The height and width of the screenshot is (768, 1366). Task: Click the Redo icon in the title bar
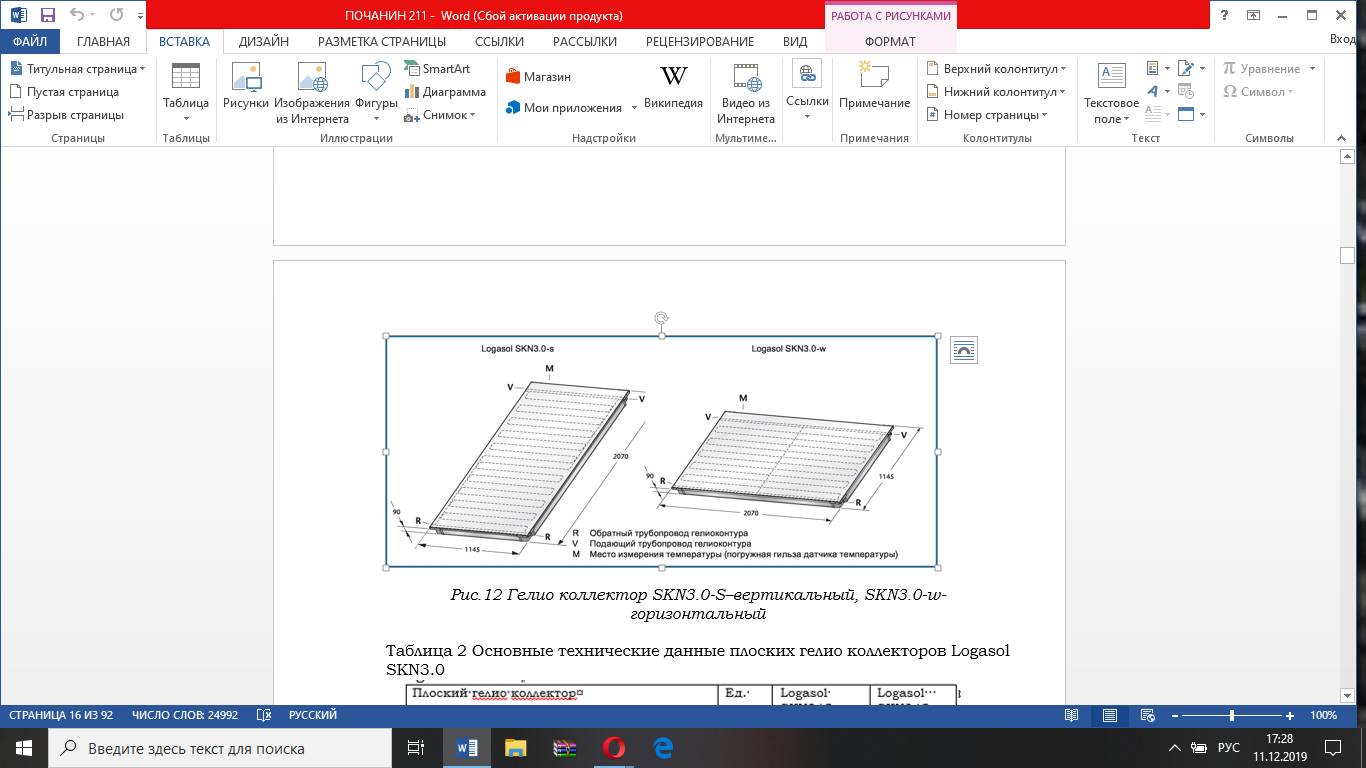pyautogui.click(x=116, y=15)
